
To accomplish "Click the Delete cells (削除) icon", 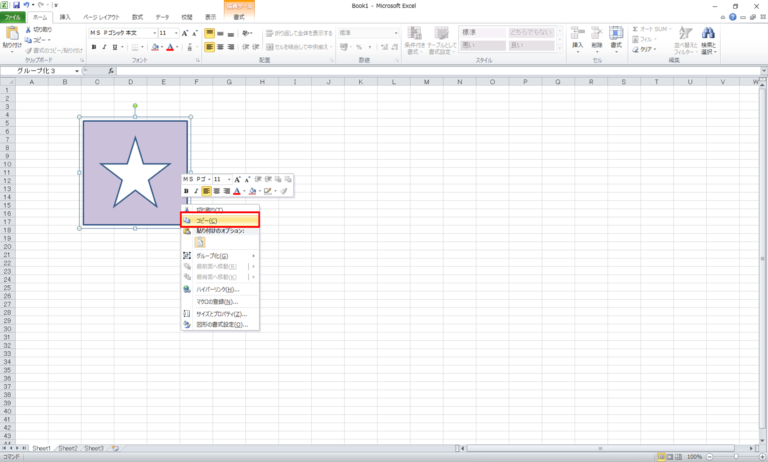I will pyautogui.click(x=597, y=33).
